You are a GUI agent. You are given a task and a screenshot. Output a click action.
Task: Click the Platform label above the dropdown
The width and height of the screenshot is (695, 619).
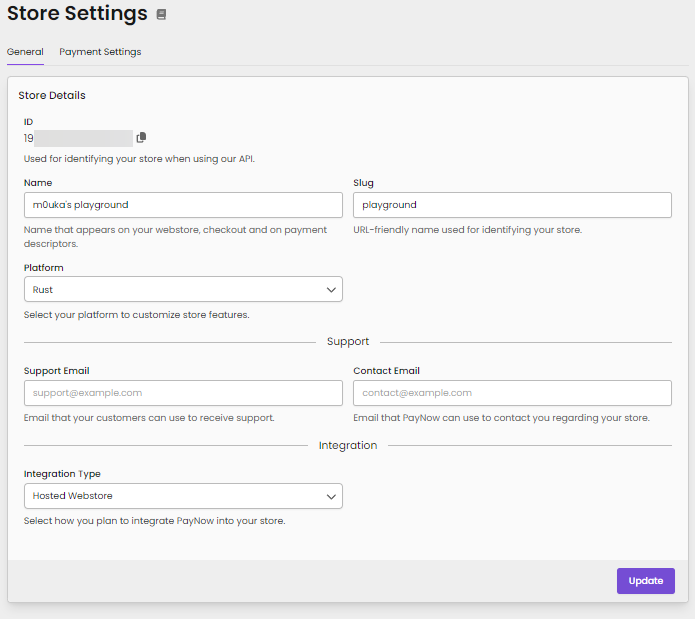[x=45, y=268]
